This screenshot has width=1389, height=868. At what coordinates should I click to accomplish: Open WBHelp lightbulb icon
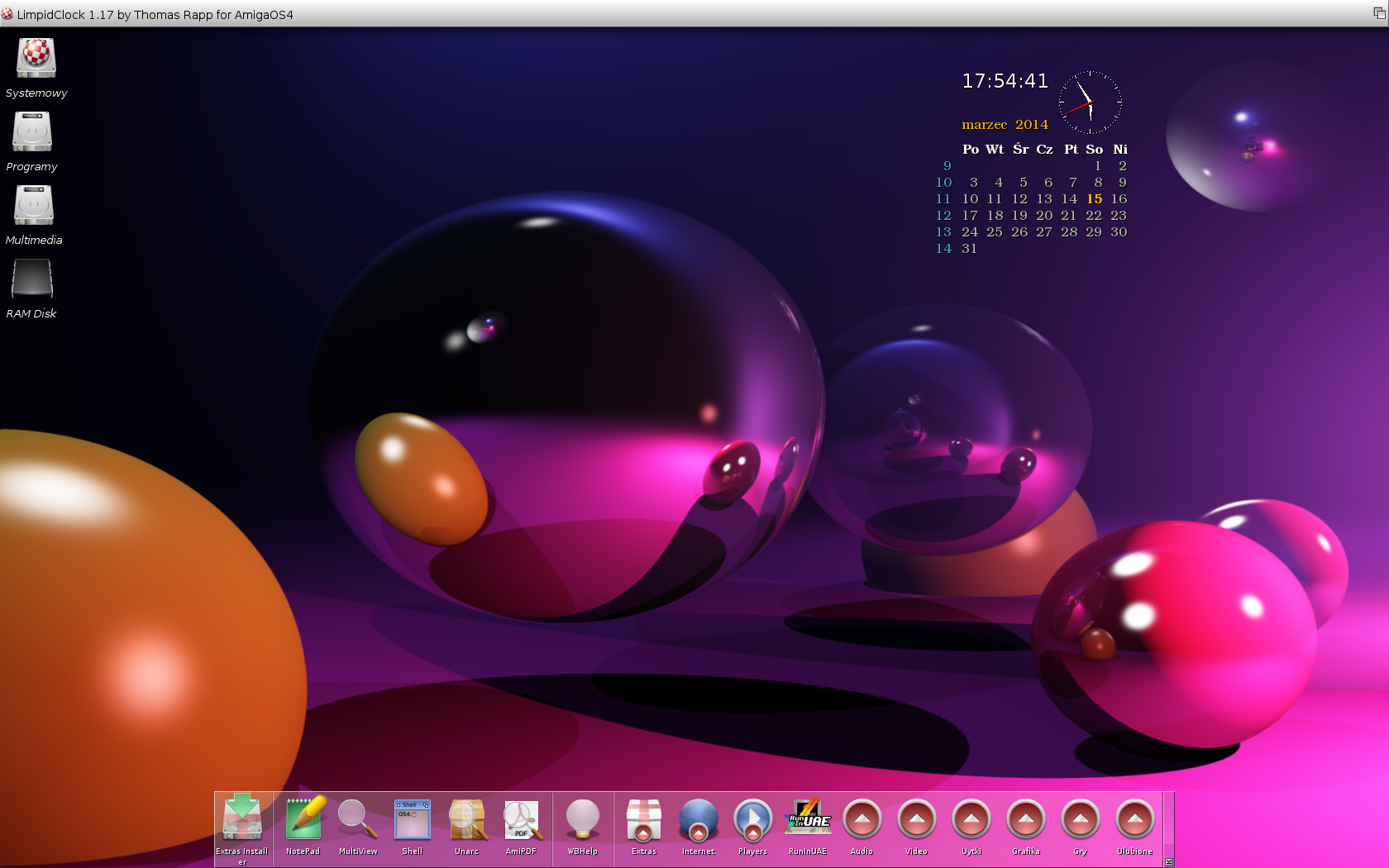point(583,819)
